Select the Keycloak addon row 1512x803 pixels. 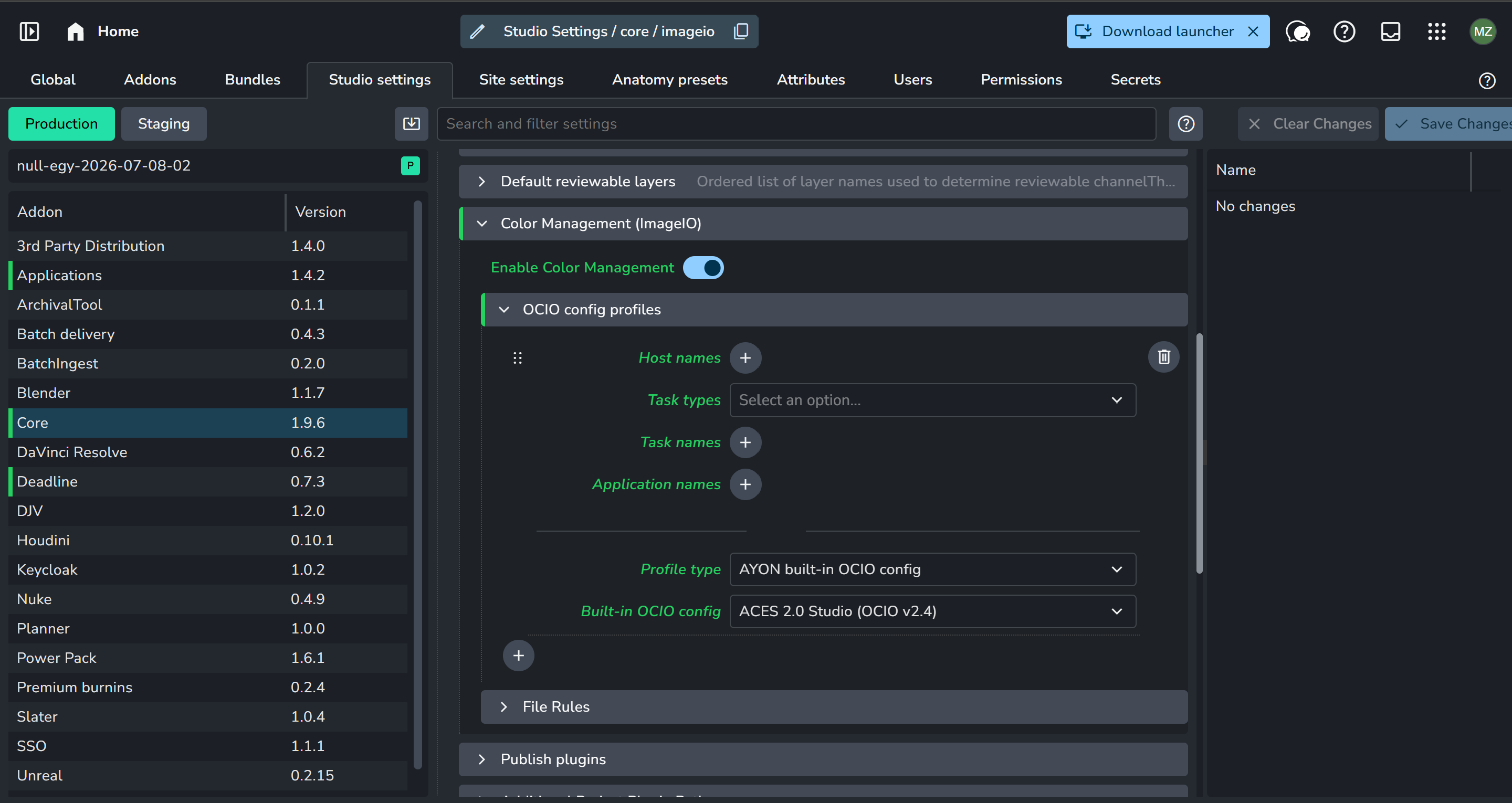pyautogui.click(x=208, y=570)
